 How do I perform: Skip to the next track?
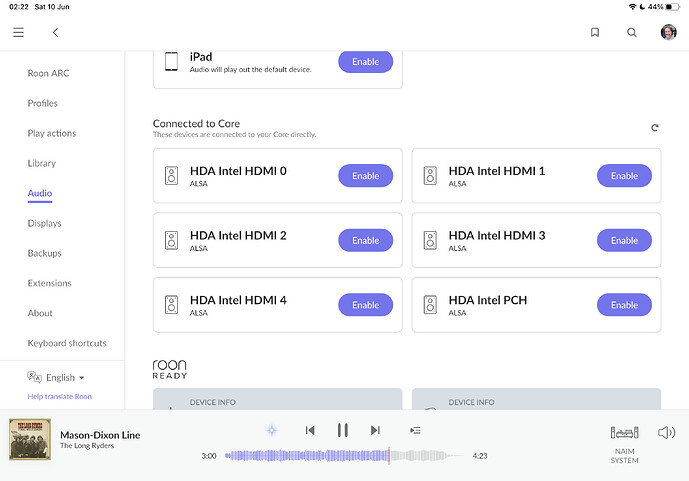pos(375,430)
